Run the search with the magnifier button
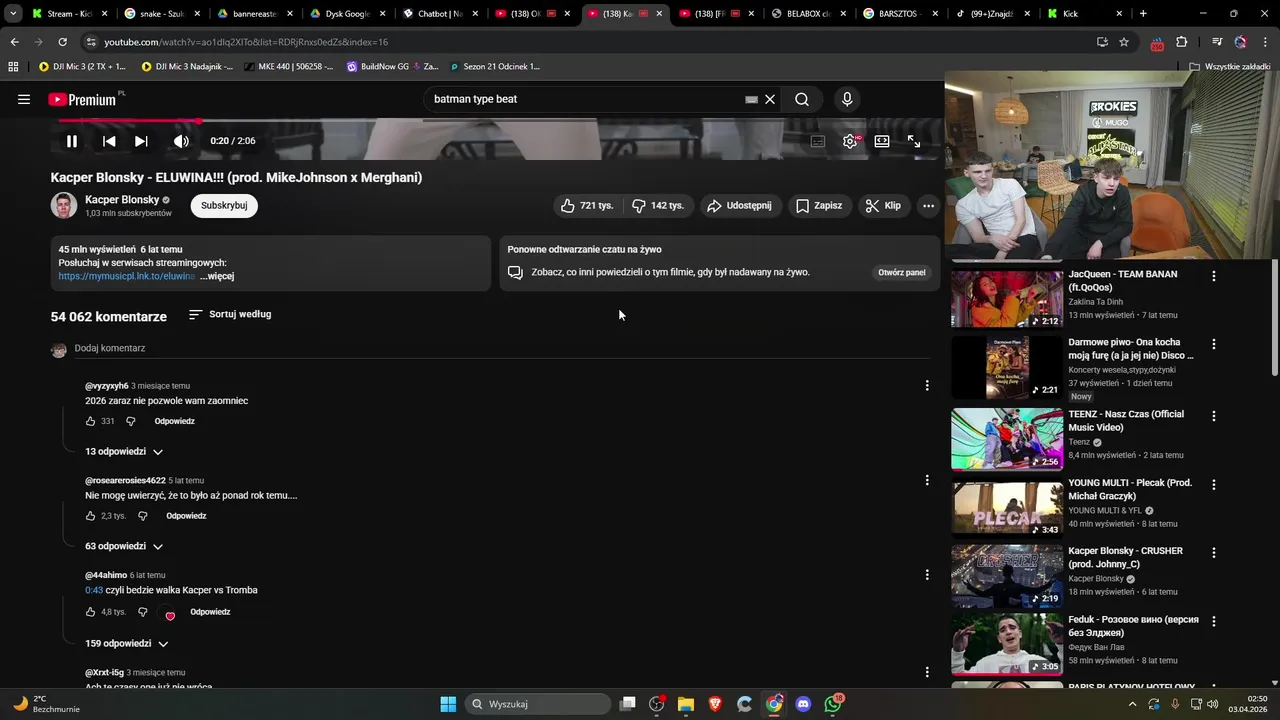This screenshot has width=1280, height=720. pyautogui.click(x=802, y=99)
